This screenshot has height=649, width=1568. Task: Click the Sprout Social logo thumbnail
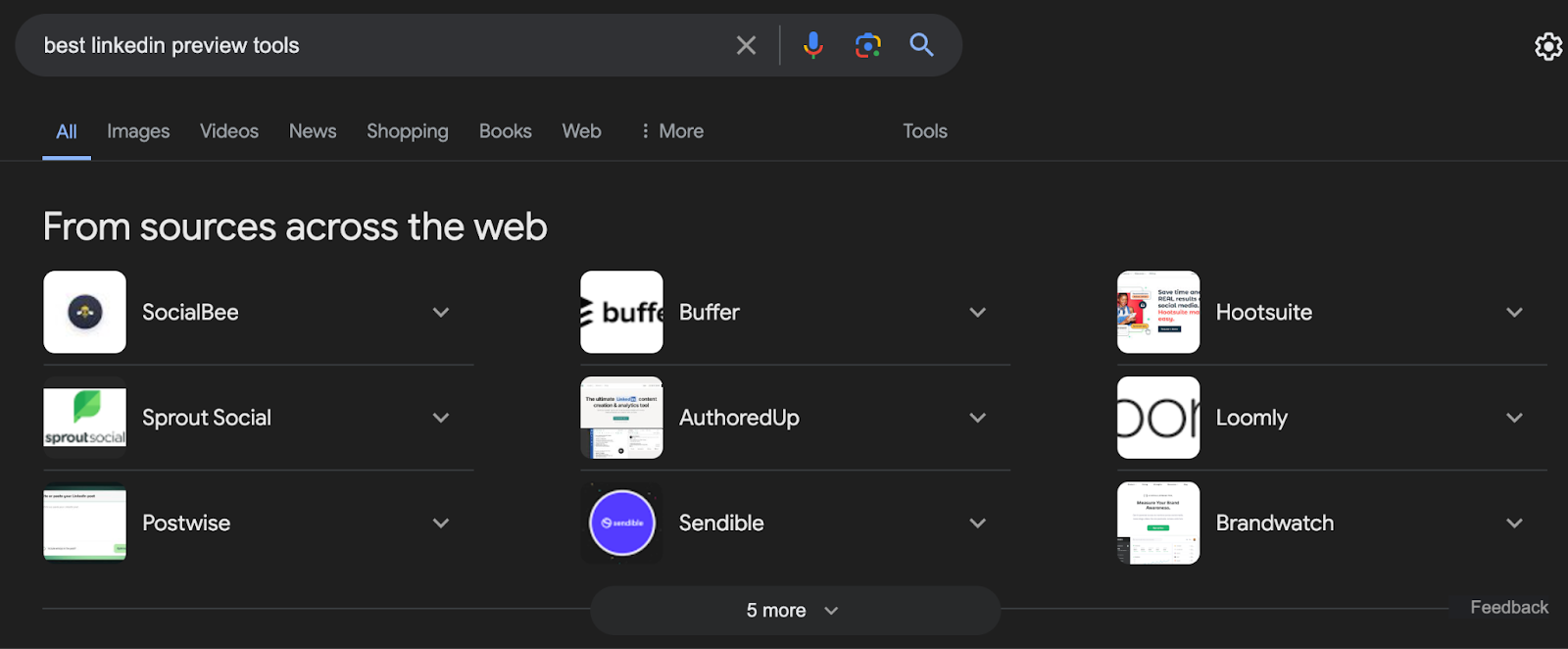[84, 418]
